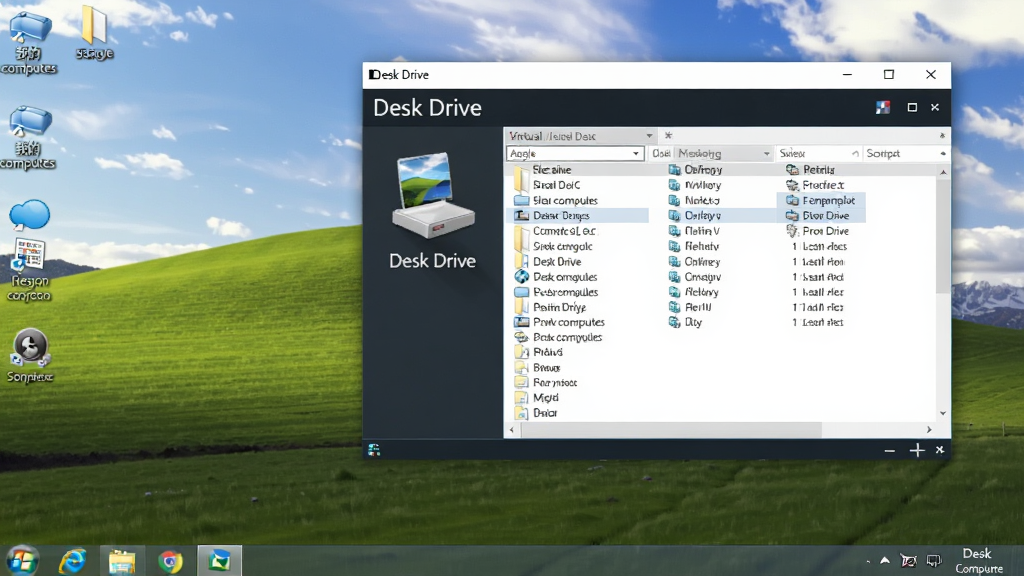
Task: Click icon beside 'Retrits' entry
Action: [x=792, y=170]
